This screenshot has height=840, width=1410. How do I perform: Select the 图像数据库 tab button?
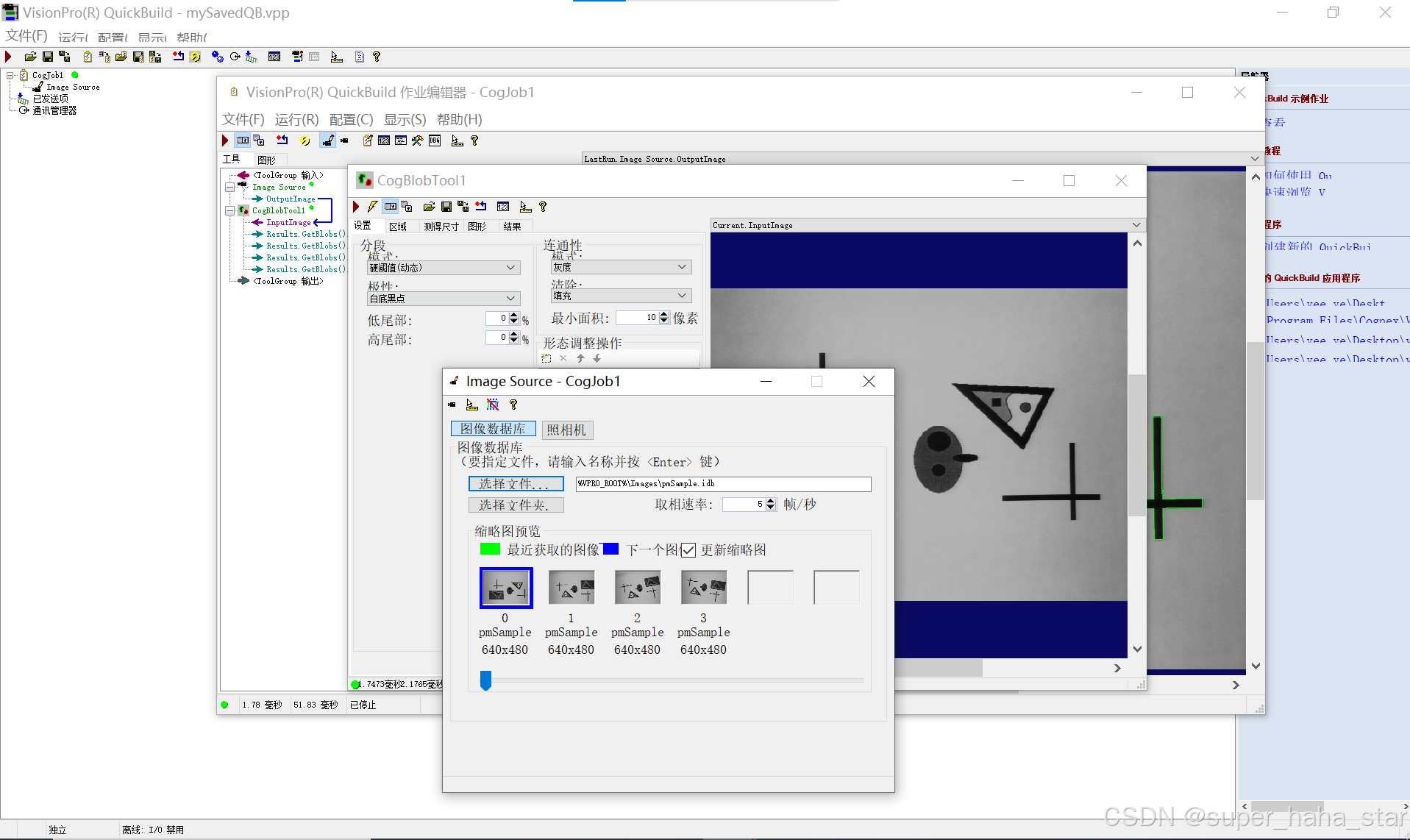tap(493, 429)
